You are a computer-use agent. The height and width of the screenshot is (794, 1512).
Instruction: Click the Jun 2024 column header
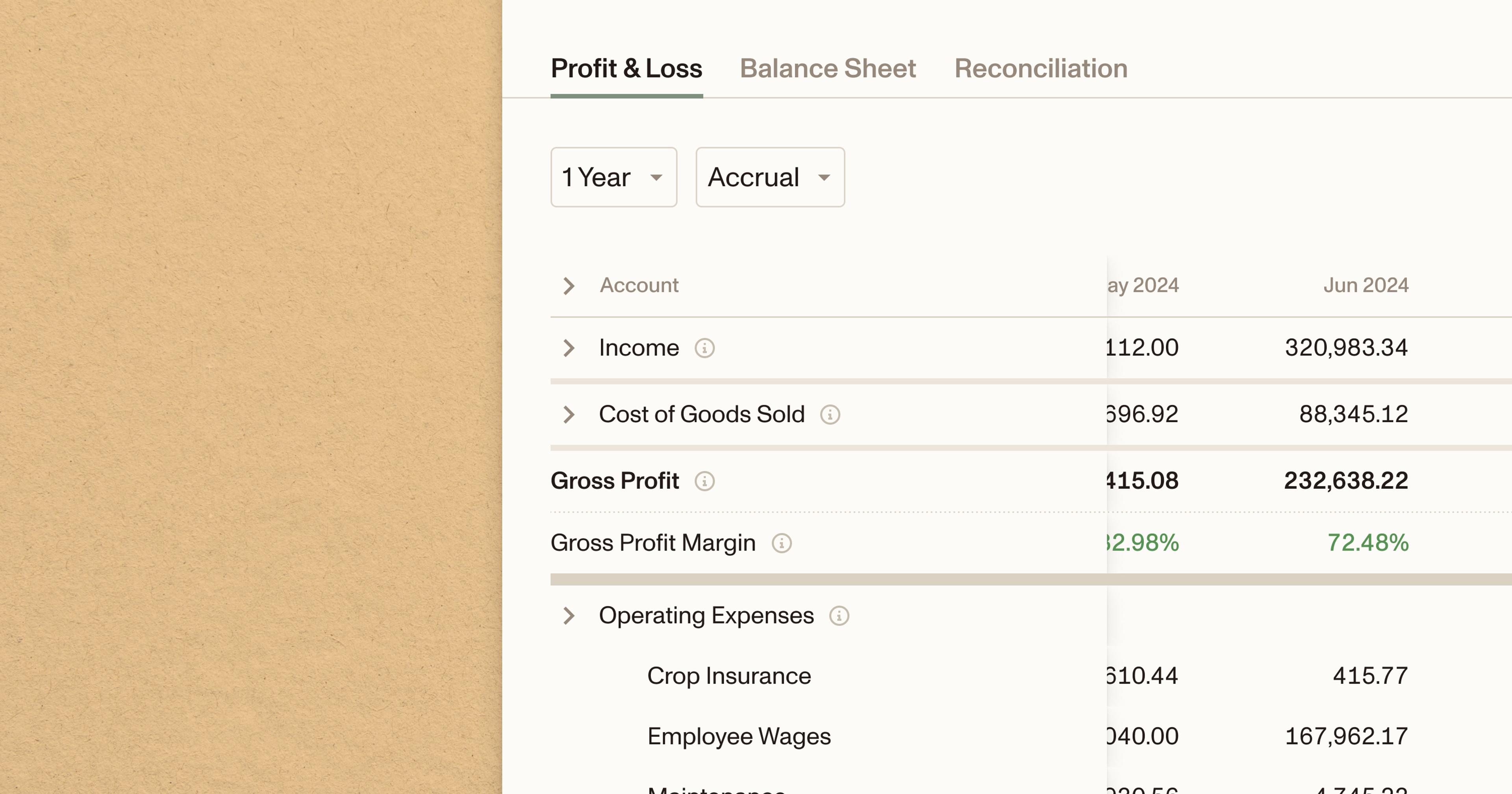[x=1365, y=286]
